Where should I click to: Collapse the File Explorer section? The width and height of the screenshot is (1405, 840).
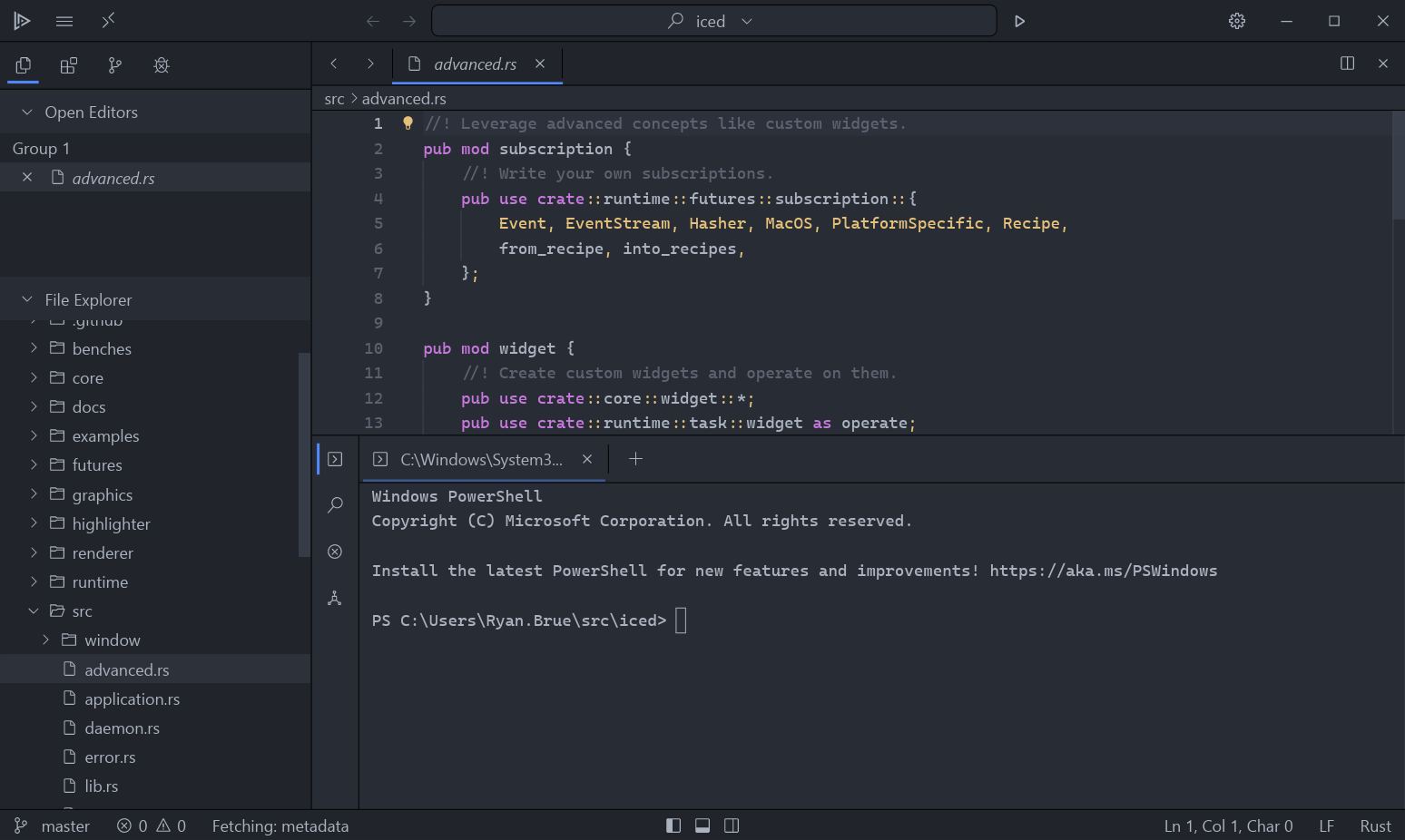tap(27, 299)
